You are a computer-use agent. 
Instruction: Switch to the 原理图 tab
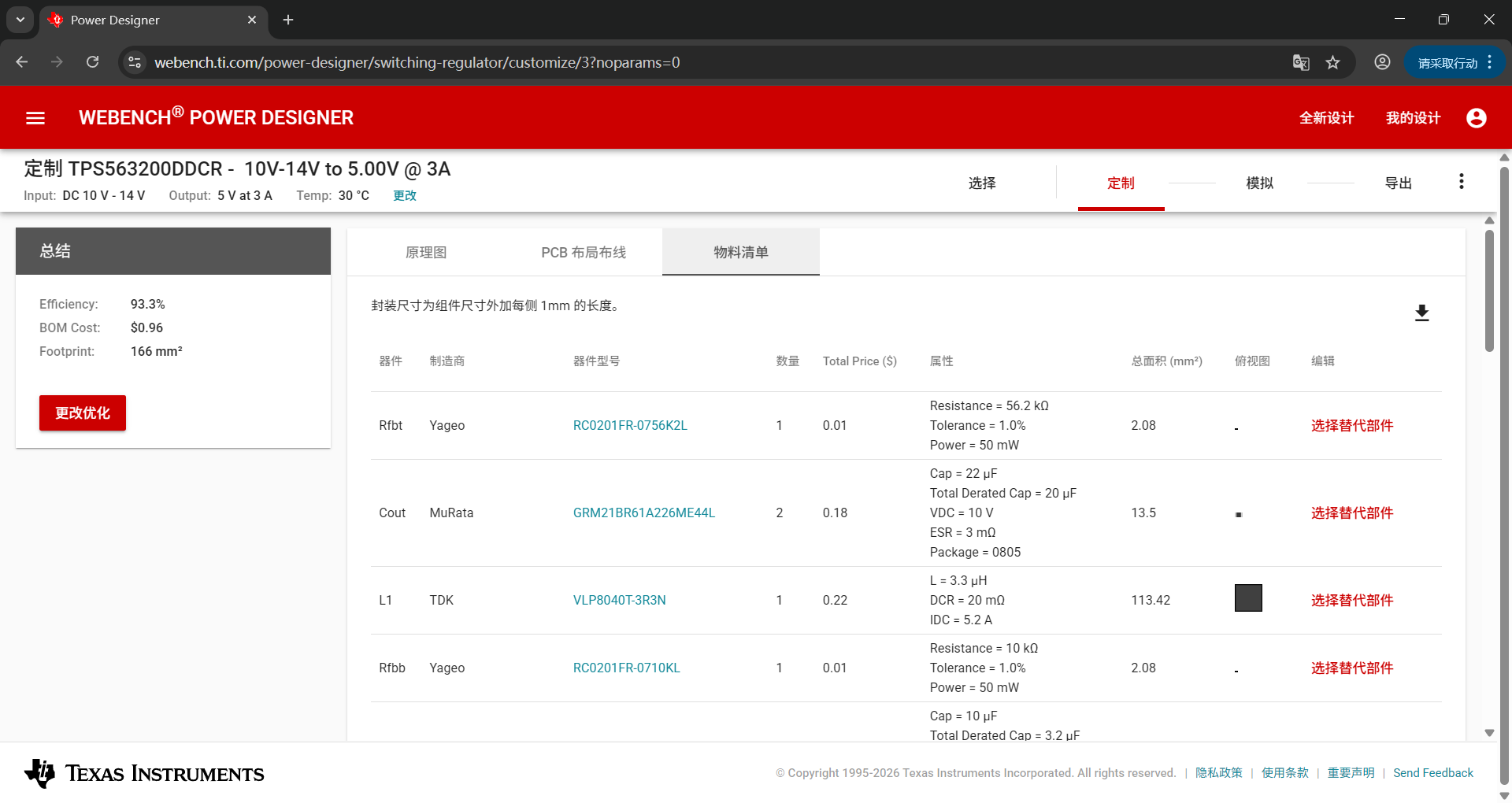click(x=426, y=252)
